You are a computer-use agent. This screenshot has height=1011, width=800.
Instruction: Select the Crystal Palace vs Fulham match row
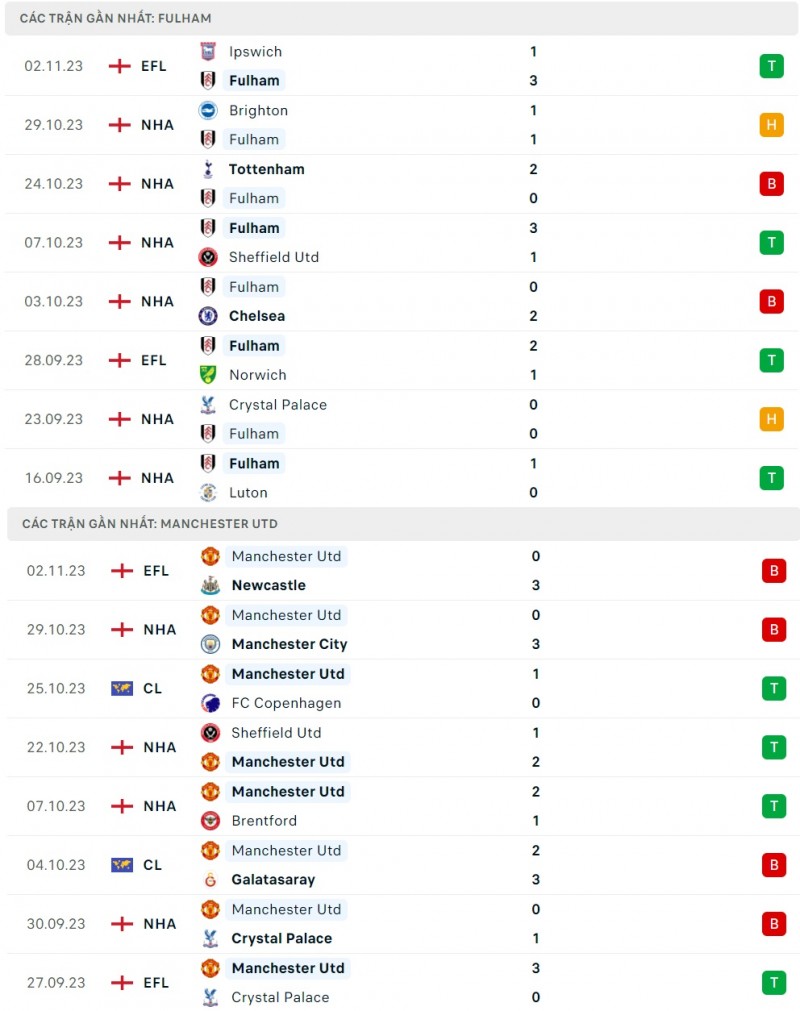click(400, 419)
